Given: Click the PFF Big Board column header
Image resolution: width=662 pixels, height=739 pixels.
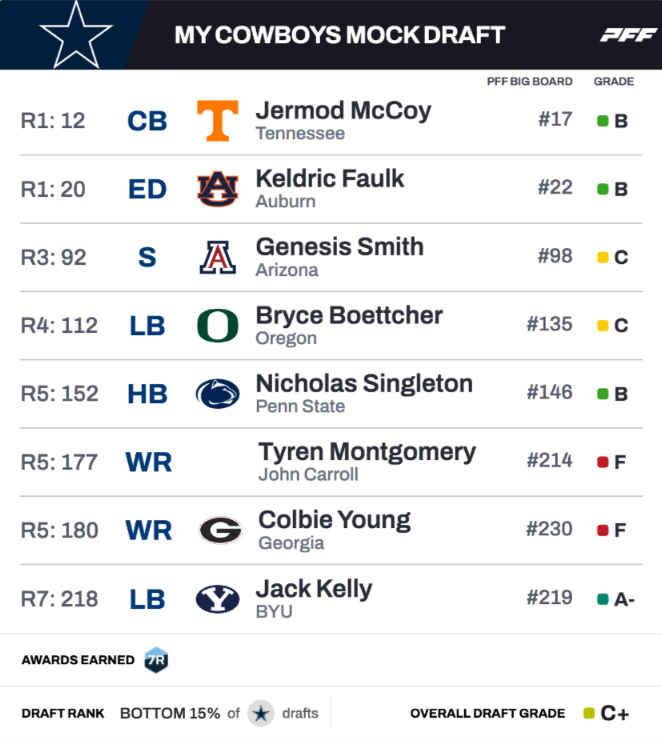Looking at the screenshot, I should click(x=529, y=81).
